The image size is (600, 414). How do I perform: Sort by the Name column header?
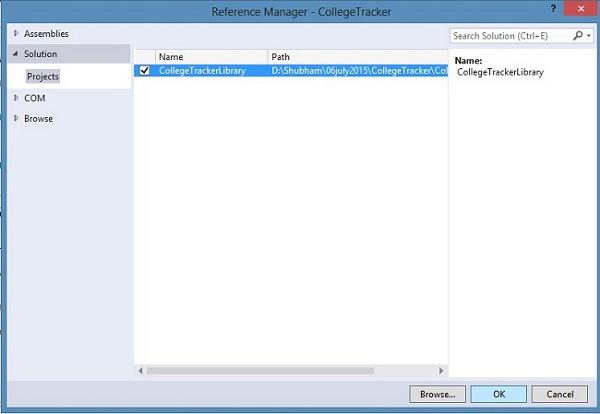[211, 57]
